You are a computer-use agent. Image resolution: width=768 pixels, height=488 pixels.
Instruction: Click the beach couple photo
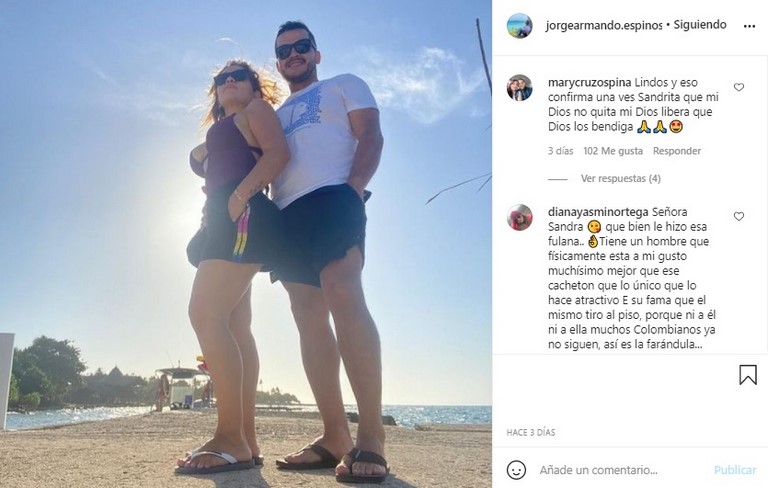pos(246,244)
